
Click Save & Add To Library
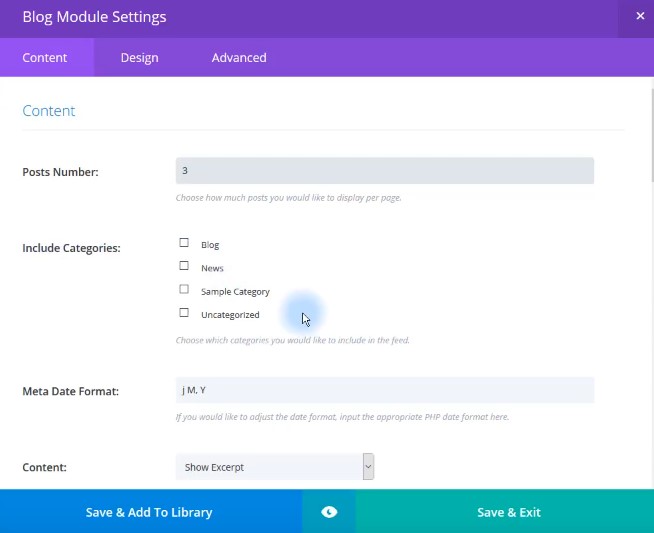pyautogui.click(x=149, y=512)
